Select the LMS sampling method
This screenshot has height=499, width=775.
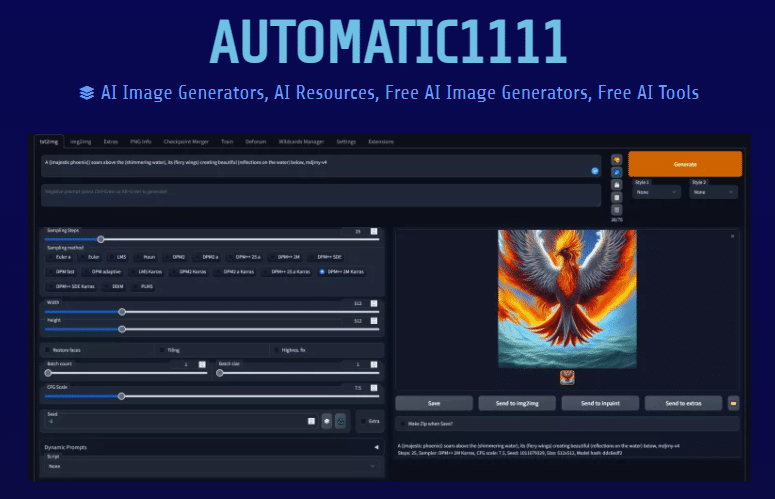click(118, 257)
